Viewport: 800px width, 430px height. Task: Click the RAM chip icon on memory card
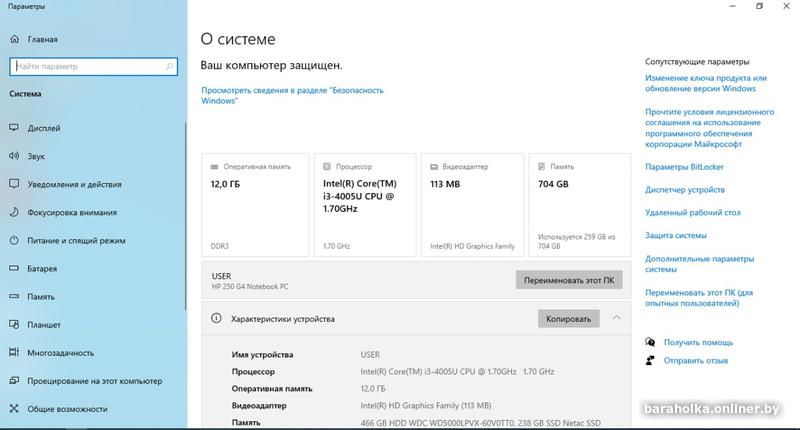214,167
